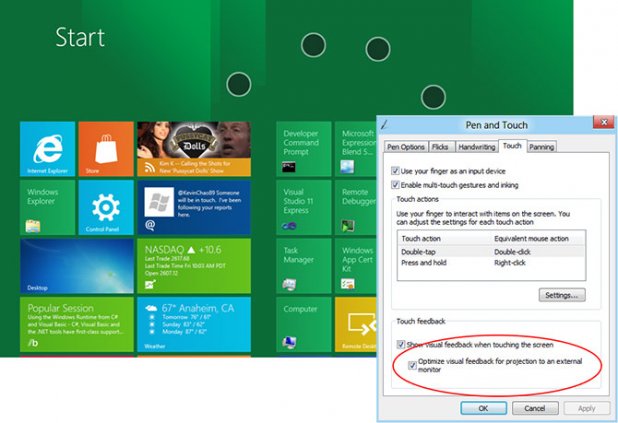
Task: Switch to the Pen Options tab
Action: click(406, 147)
